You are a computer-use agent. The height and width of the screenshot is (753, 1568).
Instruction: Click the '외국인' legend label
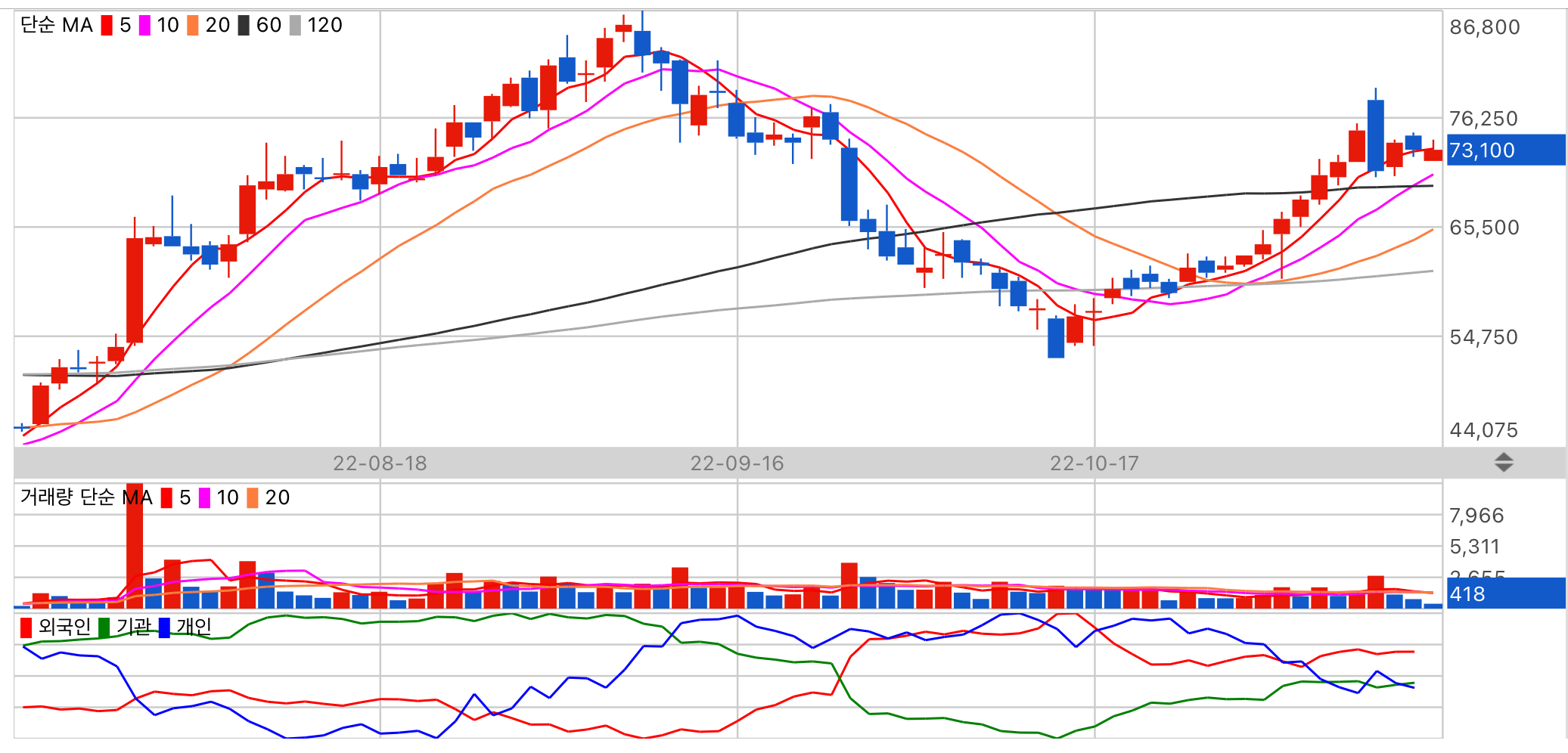click(64, 627)
